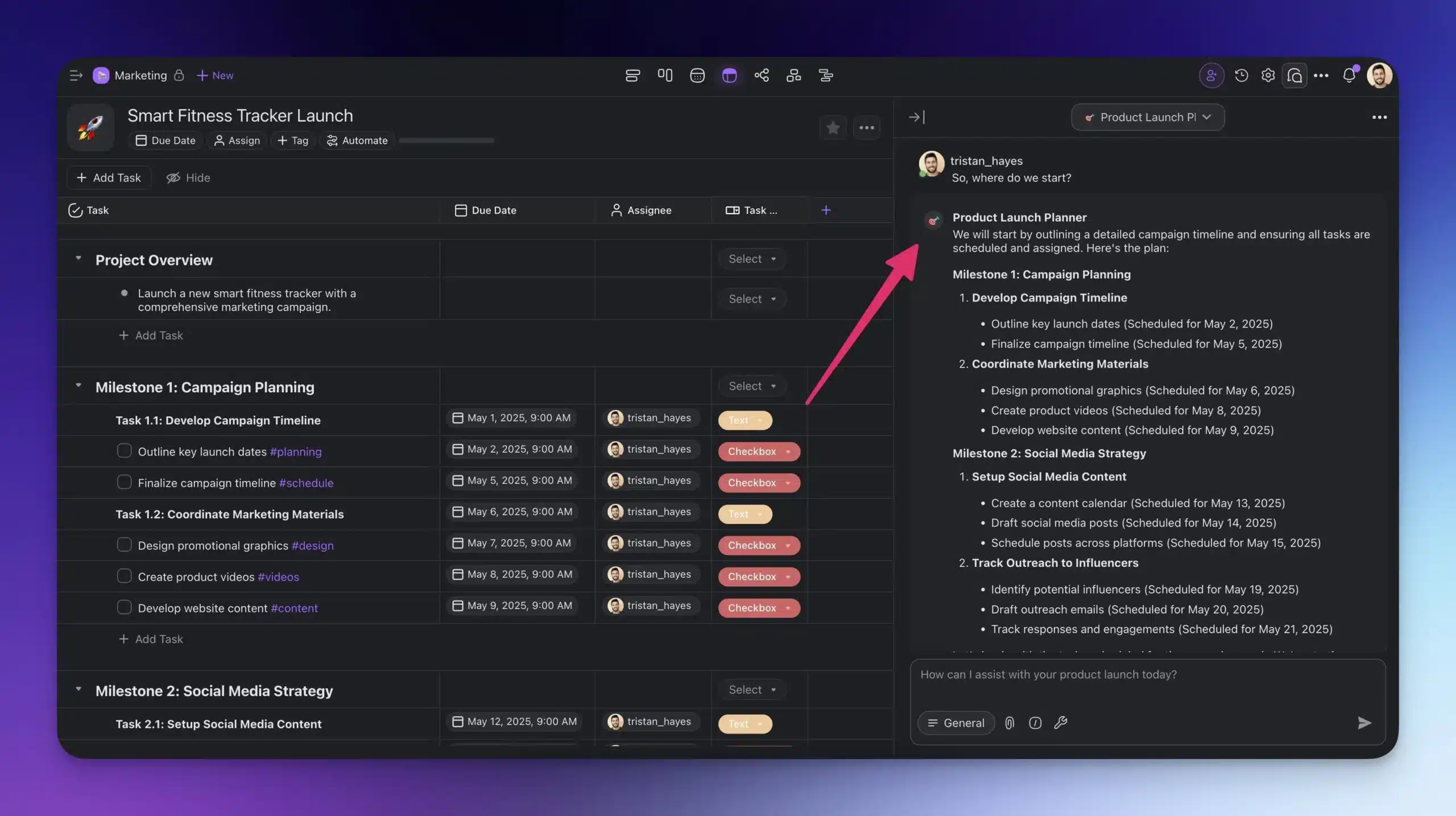Check off Outline key launch dates

coord(124,450)
